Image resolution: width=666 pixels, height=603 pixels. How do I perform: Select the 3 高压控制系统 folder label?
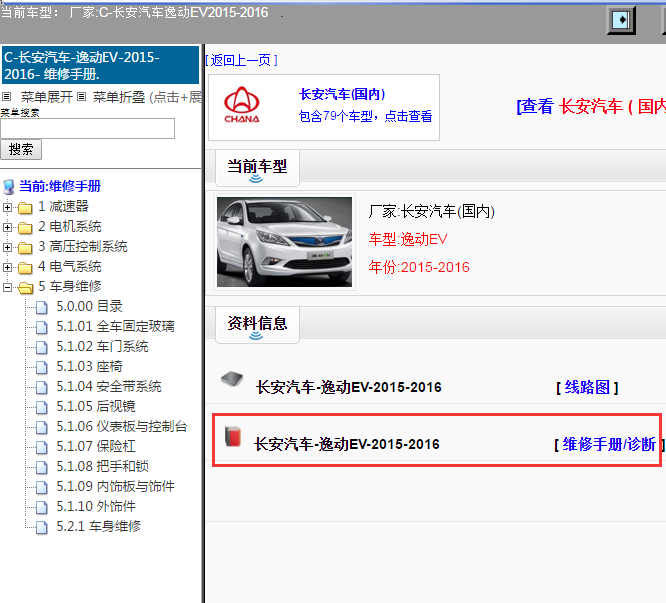tap(82, 246)
